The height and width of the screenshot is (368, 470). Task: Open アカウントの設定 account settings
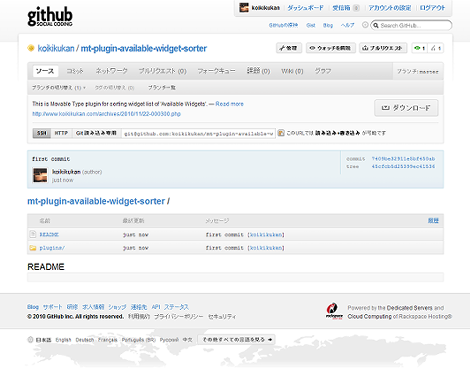tap(389, 8)
